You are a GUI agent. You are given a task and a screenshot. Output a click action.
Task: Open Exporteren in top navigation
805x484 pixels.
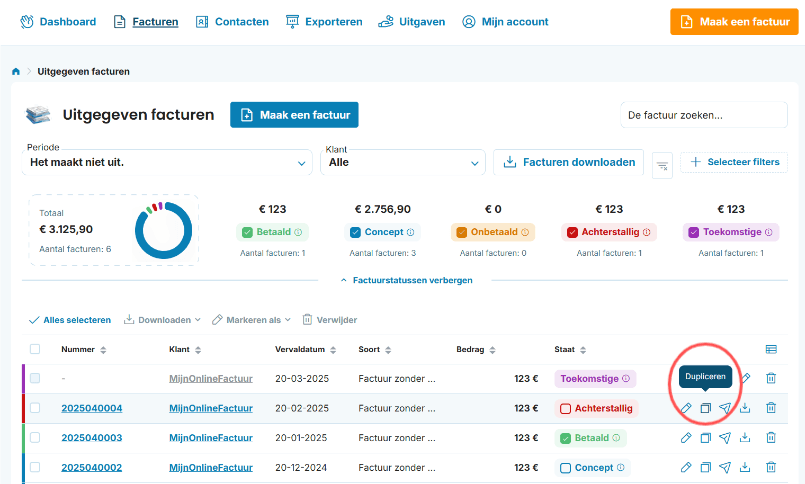pyautogui.click(x=324, y=22)
